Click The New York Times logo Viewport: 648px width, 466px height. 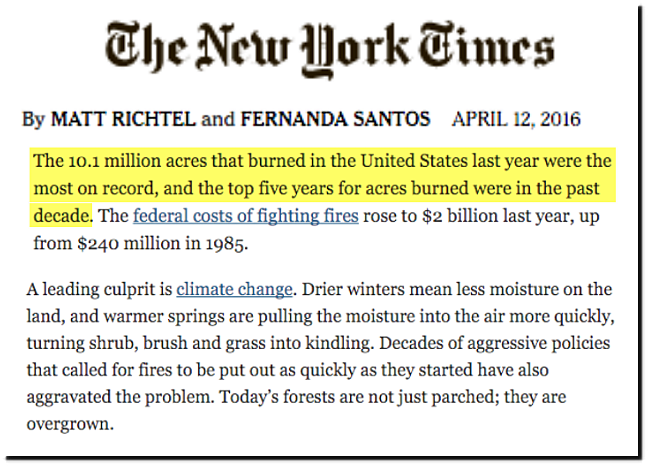pos(329,50)
